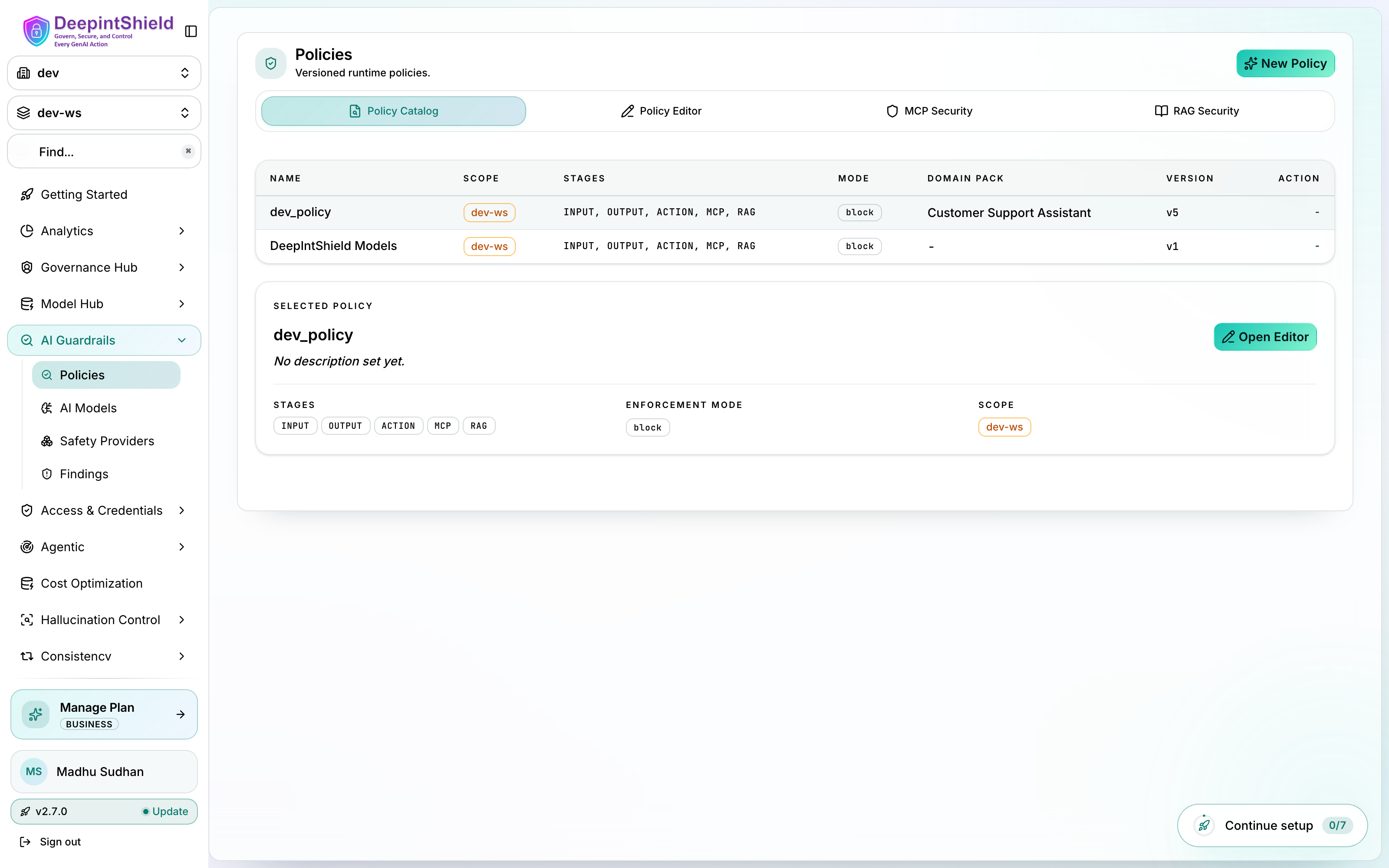Image resolution: width=1389 pixels, height=868 pixels.
Task: Click the AI Models brain icon
Action: point(47,408)
